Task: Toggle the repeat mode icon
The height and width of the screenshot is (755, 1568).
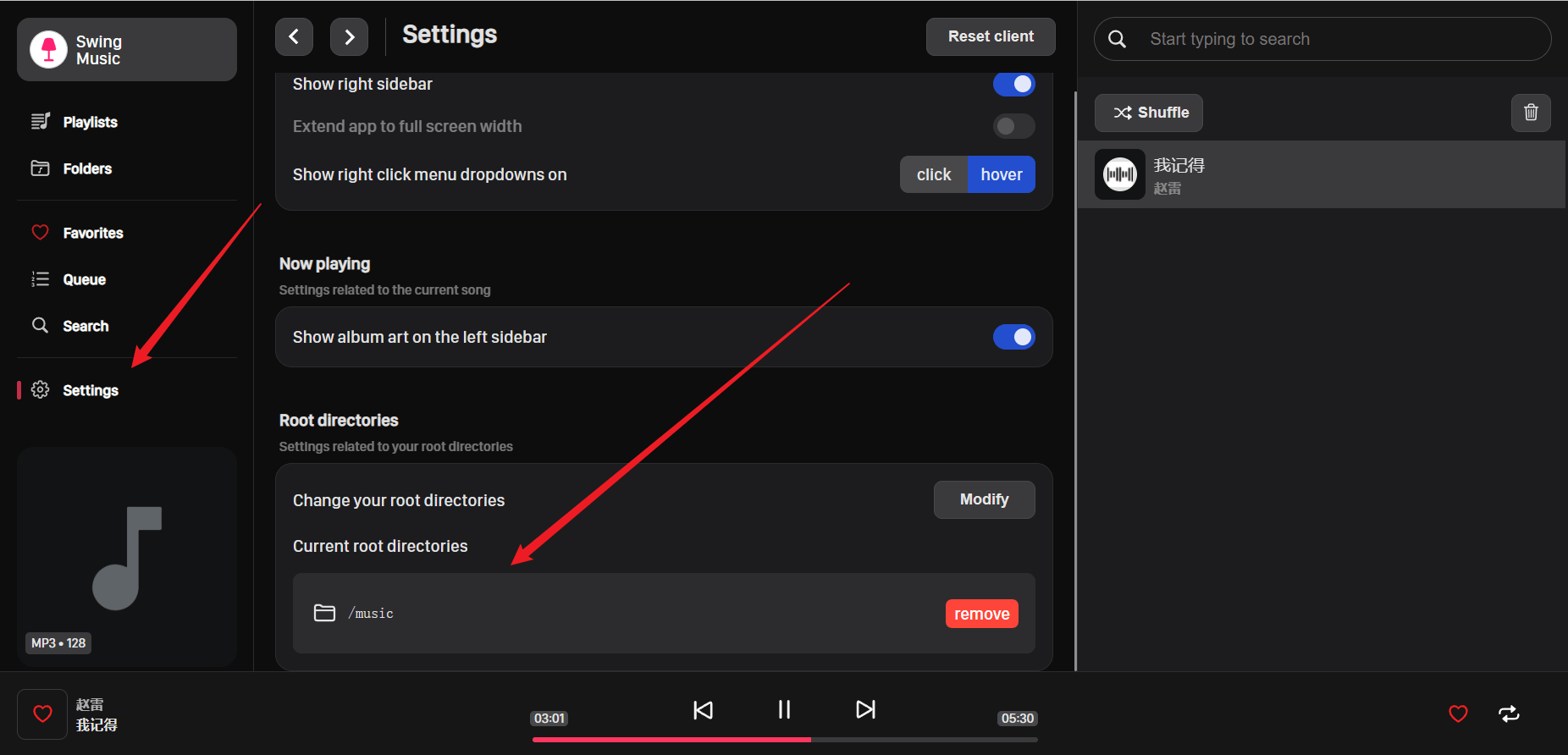Action: pos(1509,714)
